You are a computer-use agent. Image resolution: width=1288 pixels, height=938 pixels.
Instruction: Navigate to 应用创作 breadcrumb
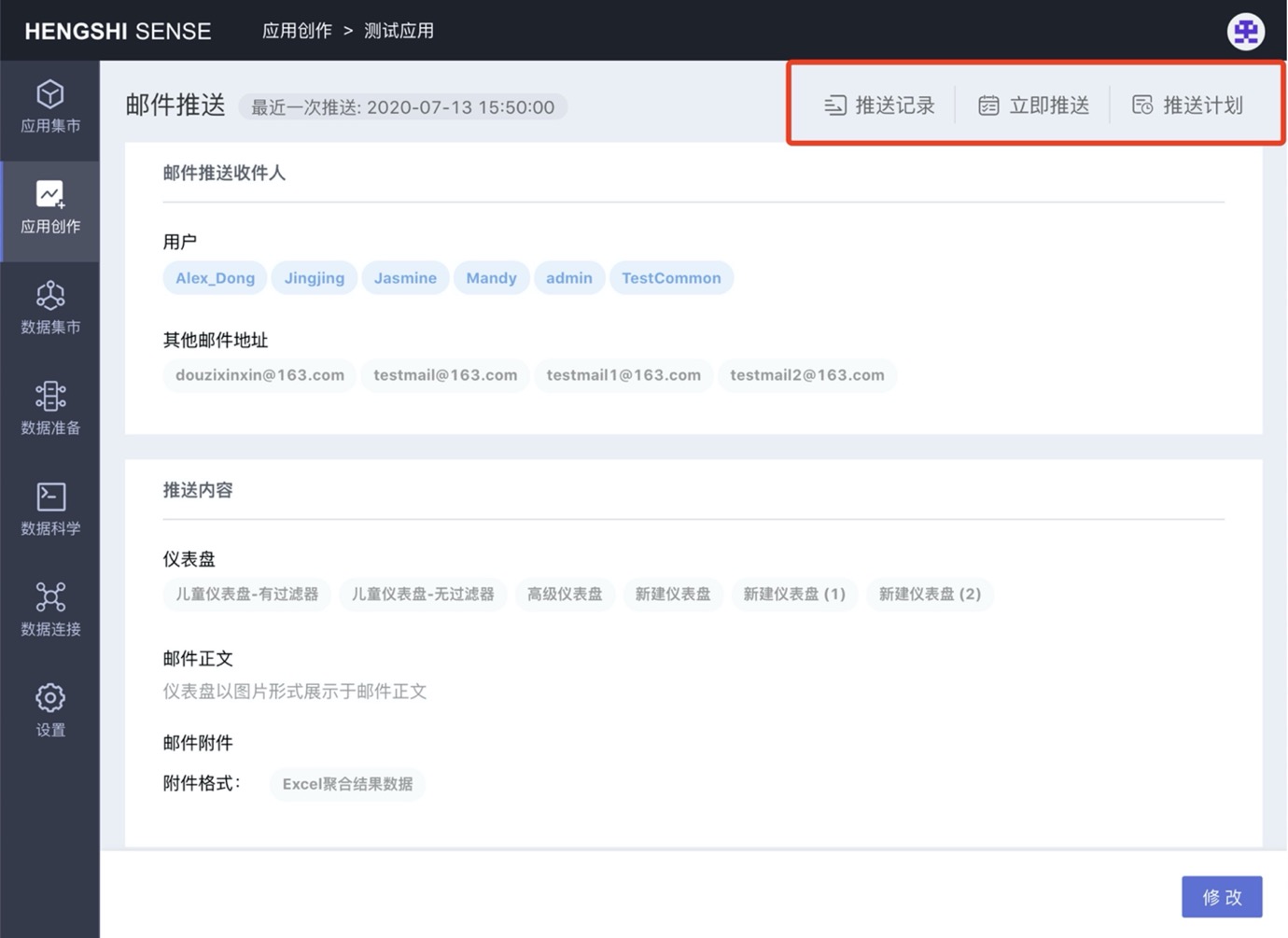coord(297,31)
